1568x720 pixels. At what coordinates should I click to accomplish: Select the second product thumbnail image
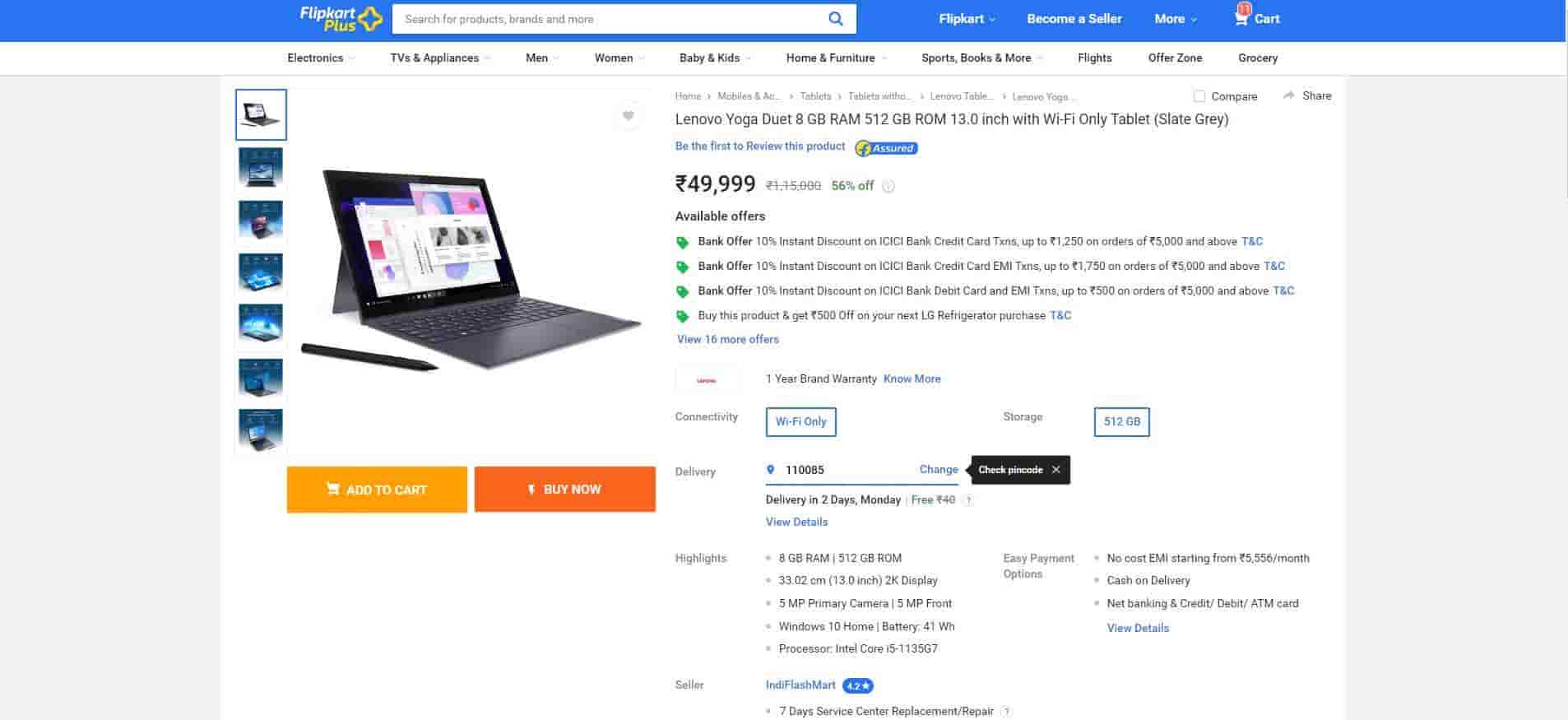pyautogui.click(x=261, y=167)
